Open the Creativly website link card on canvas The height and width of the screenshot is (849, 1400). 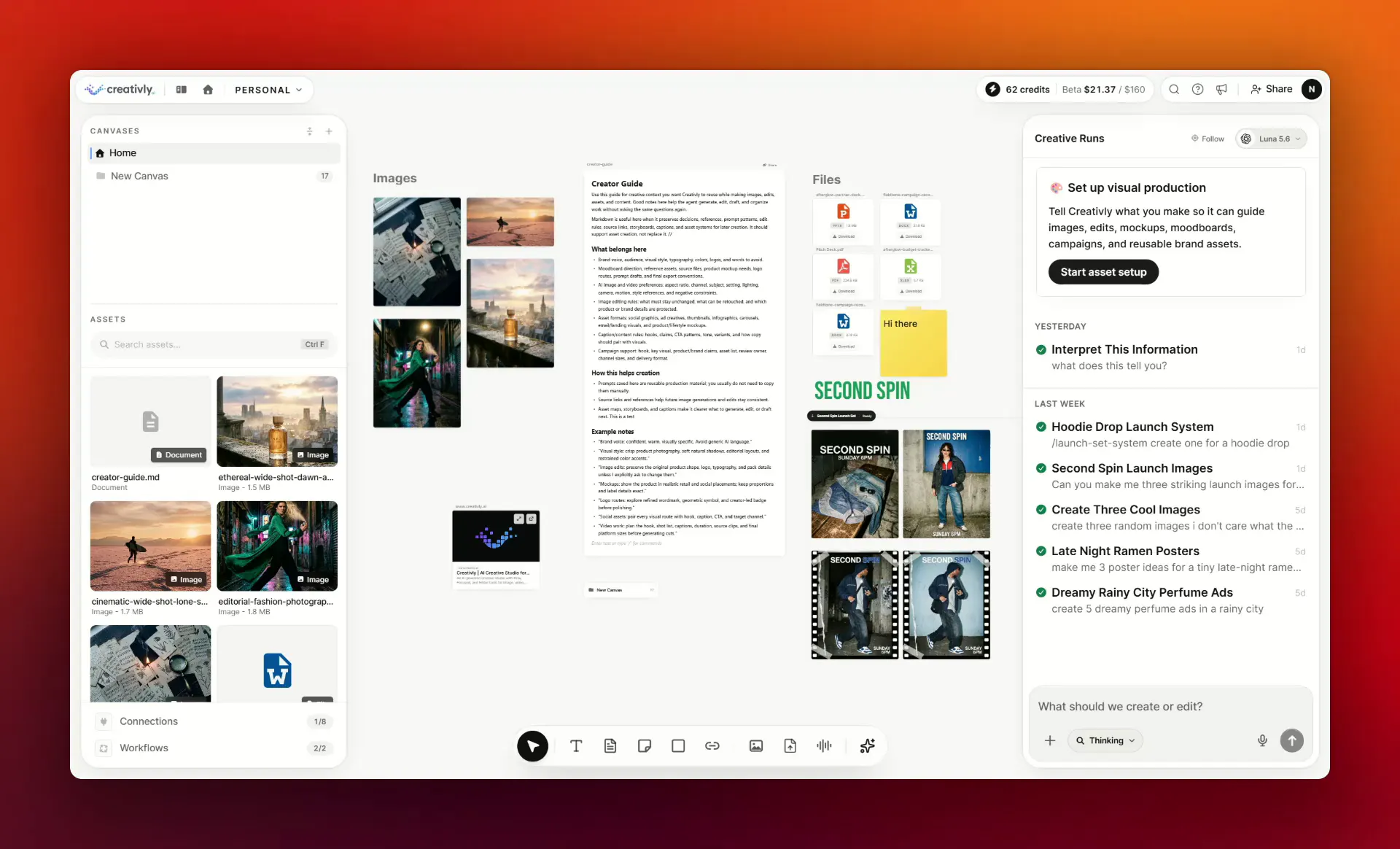(496, 548)
